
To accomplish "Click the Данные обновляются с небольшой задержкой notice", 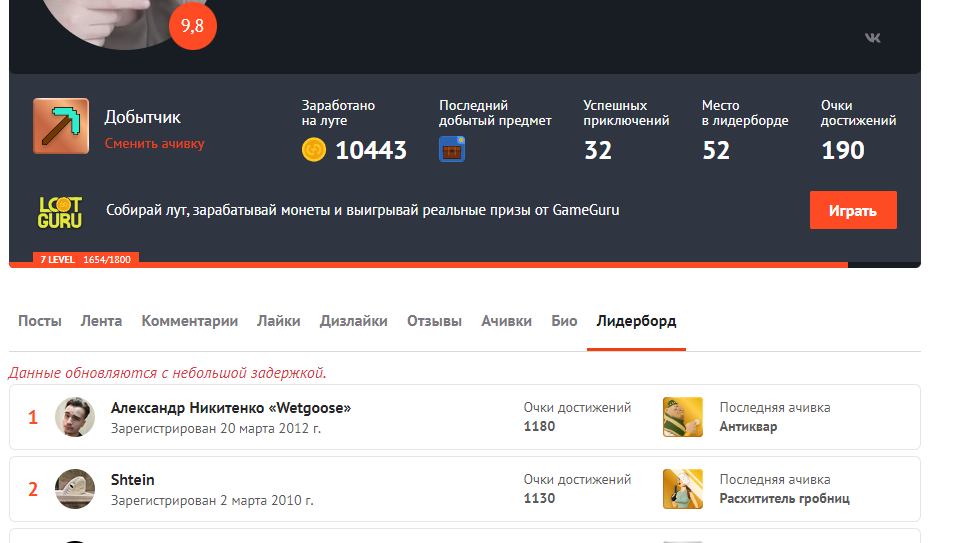I will 167,373.
